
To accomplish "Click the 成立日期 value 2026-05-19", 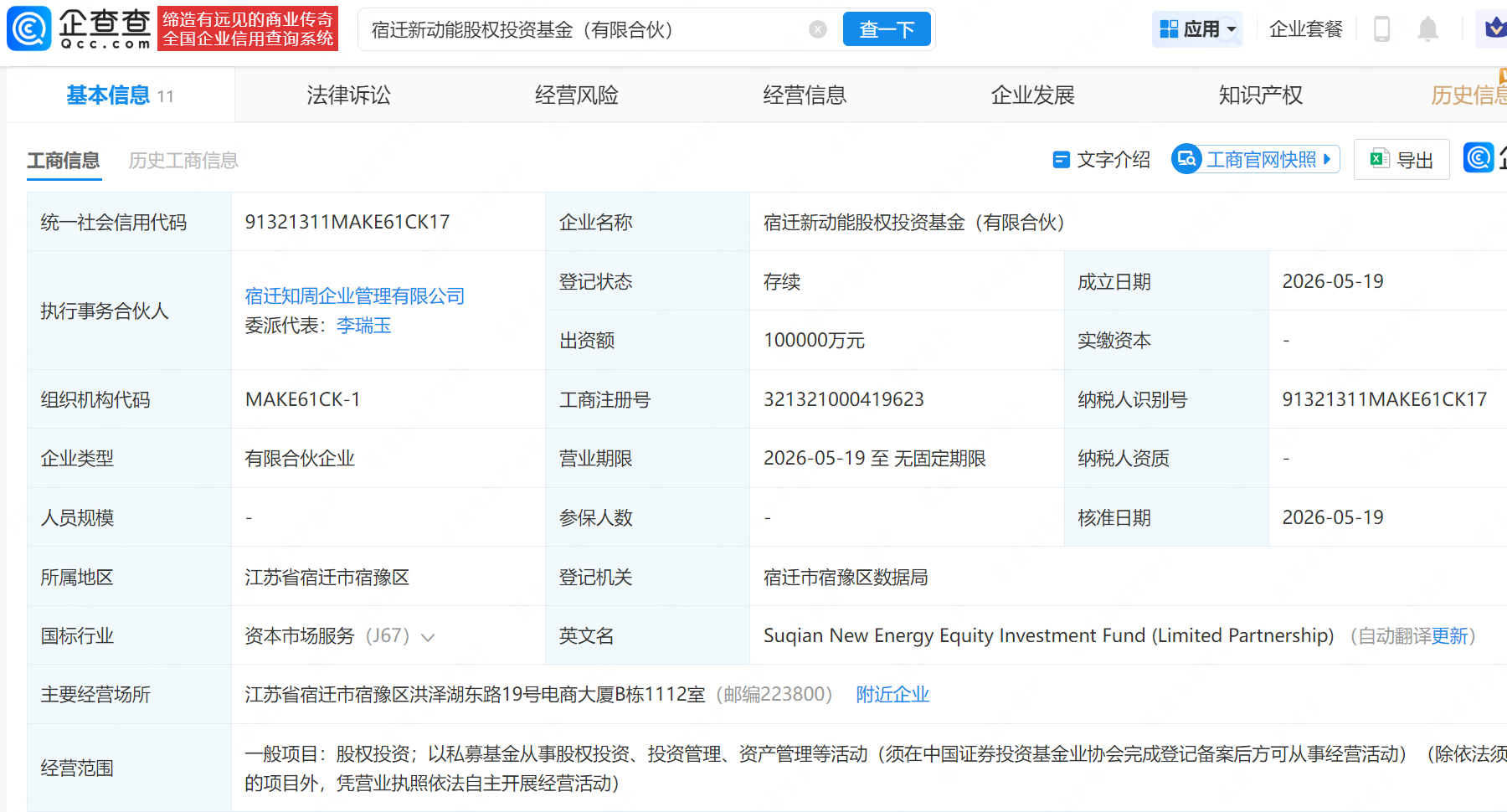I will (x=1333, y=281).
